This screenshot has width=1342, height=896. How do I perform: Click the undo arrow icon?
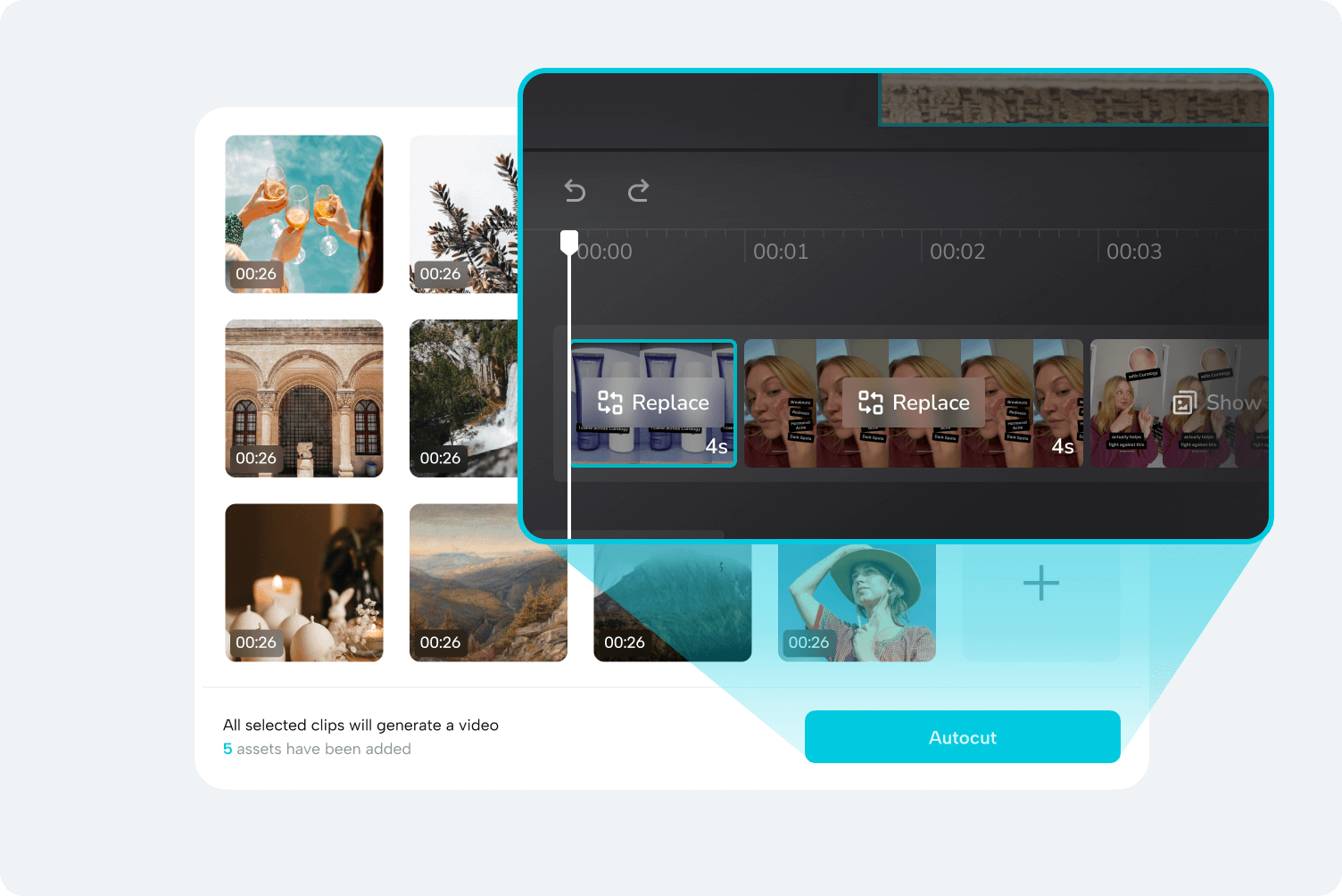576,190
